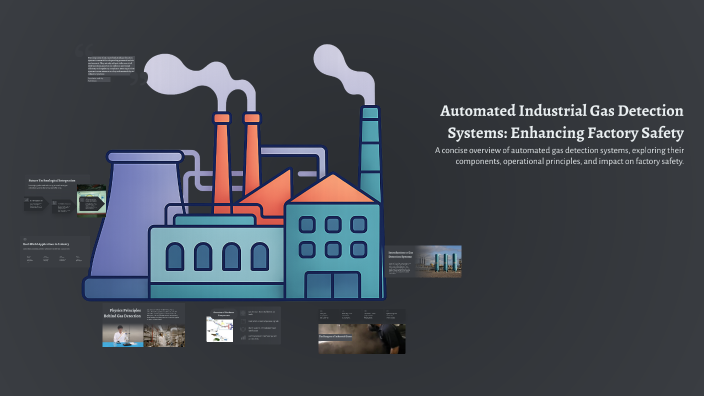Viewport: 704px width, 396px height.
Task: Open the Introduction to Gas Detection Systems topic
Action: pyautogui.click(x=423, y=261)
